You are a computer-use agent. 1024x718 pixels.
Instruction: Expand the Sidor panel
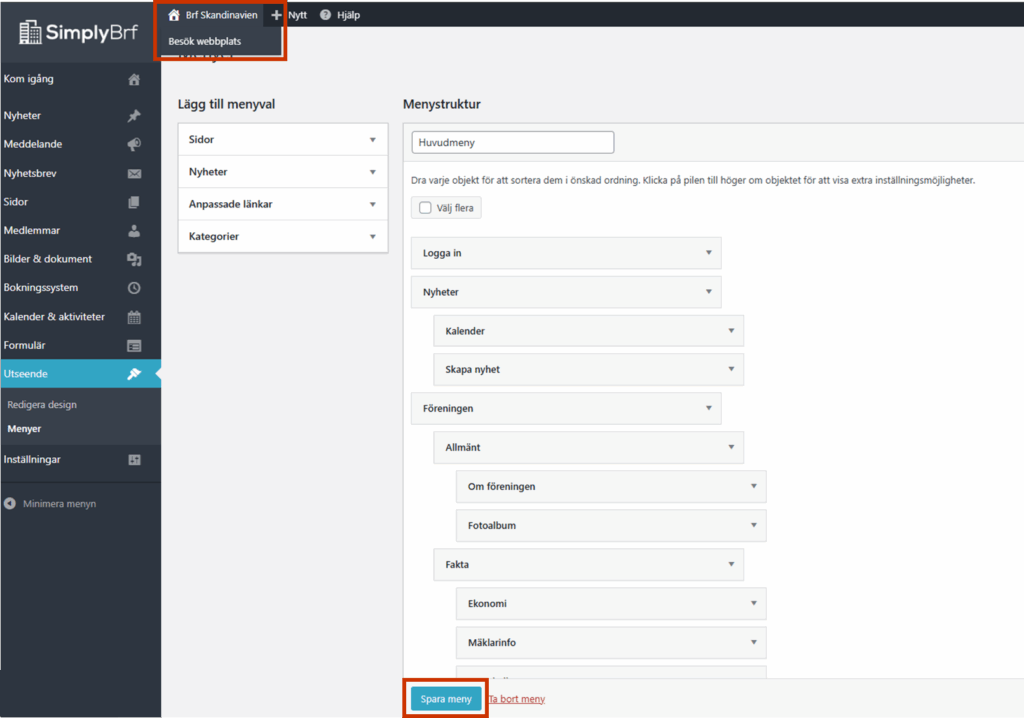click(372, 140)
